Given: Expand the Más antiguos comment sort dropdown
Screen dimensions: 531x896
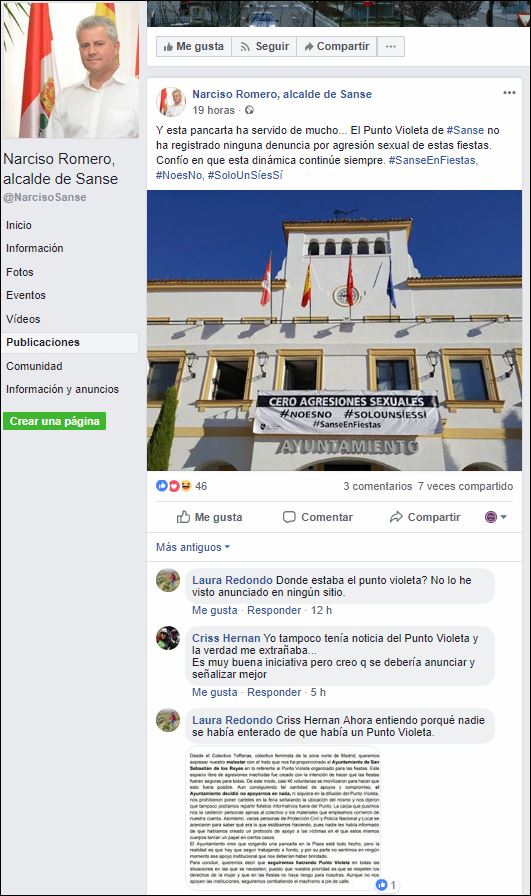Looking at the screenshot, I should pyautogui.click(x=193, y=547).
